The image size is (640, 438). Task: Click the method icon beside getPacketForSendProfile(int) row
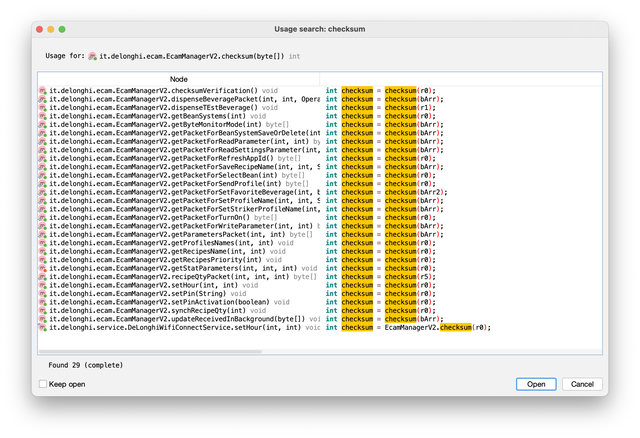tap(43, 184)
